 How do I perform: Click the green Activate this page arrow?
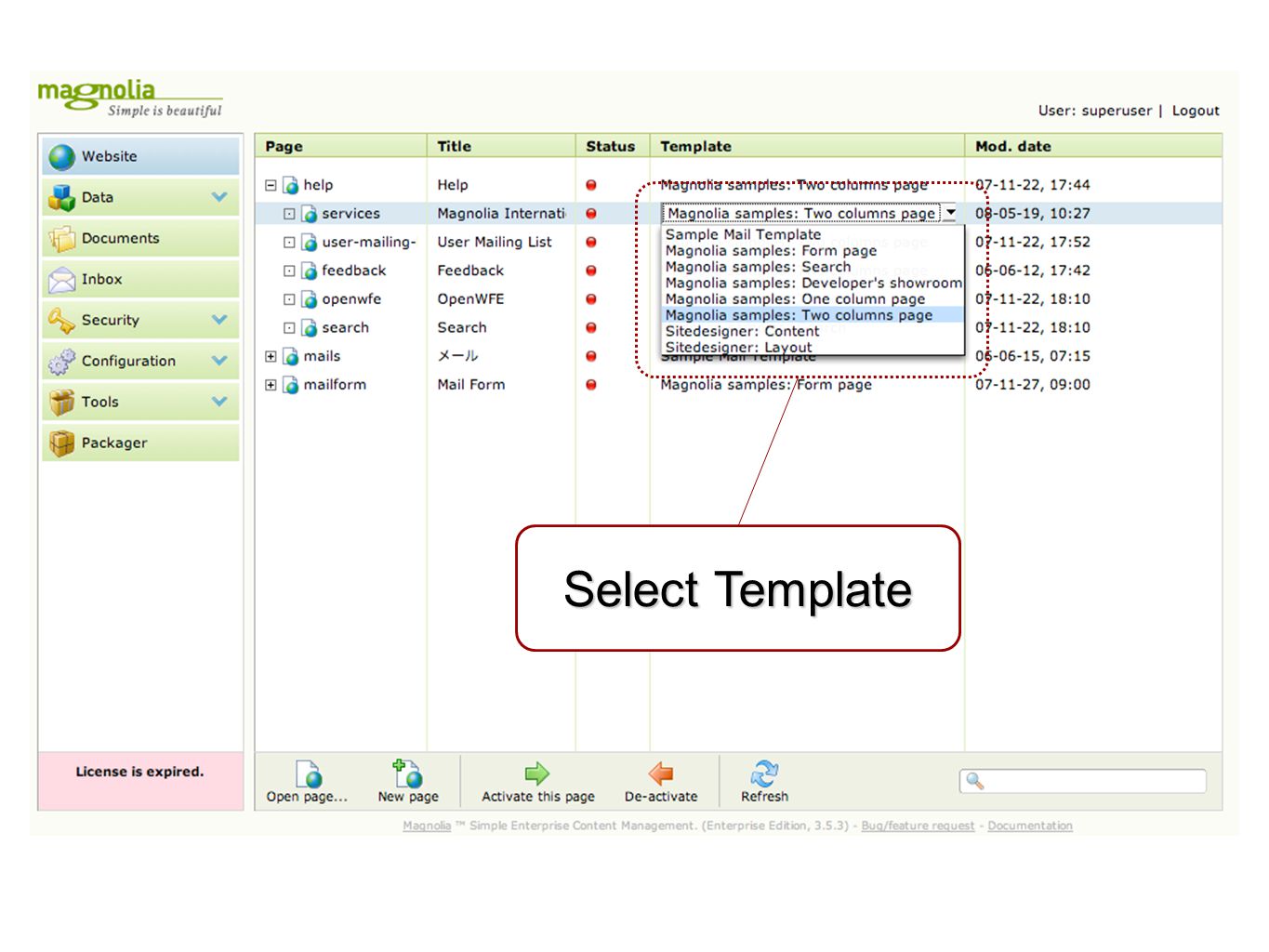(537, 773)
